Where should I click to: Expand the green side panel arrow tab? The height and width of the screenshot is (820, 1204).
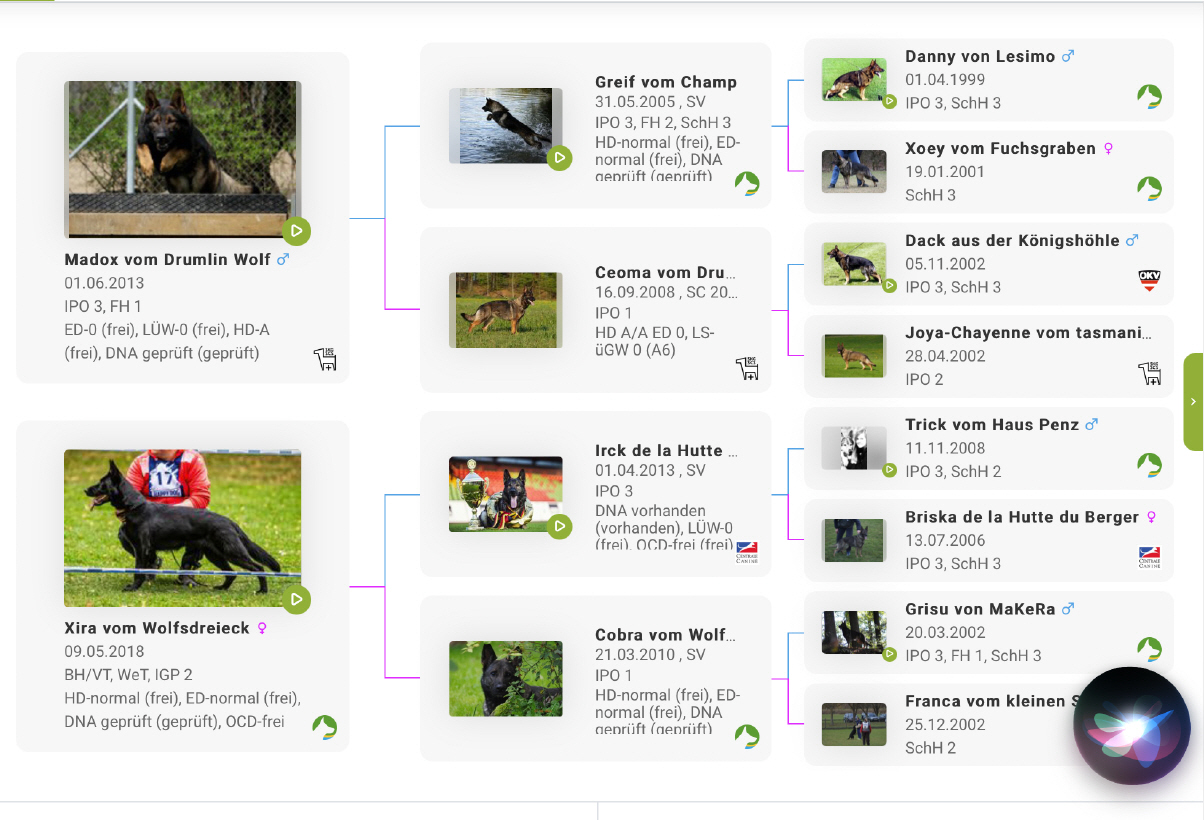(x=1193, y=401)
